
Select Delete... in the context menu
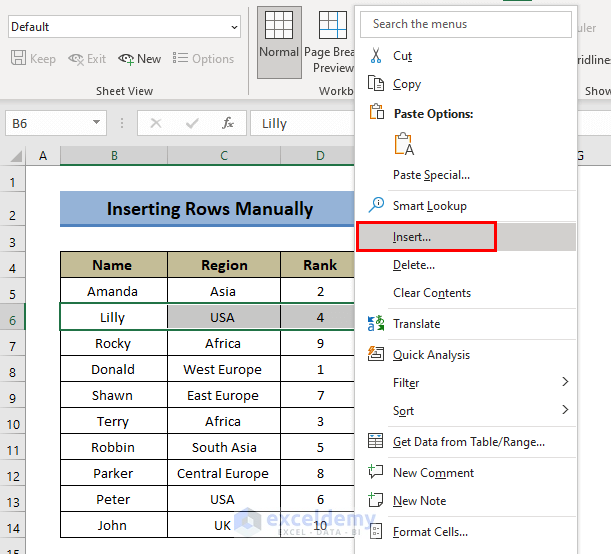[x=414, y=265]
